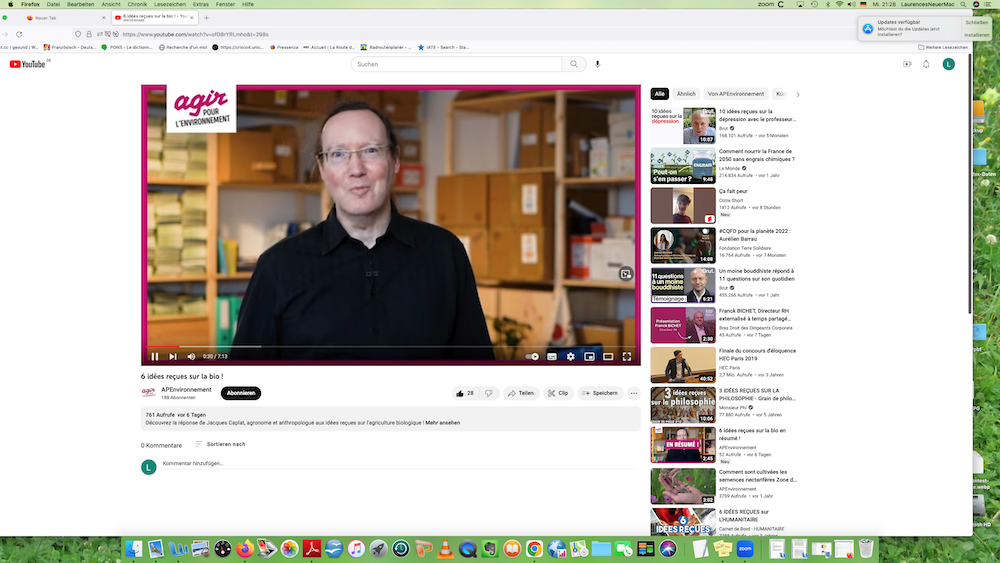Click the create video icon
Viewport: 1000px width, 563px height.
click(907, 64)
